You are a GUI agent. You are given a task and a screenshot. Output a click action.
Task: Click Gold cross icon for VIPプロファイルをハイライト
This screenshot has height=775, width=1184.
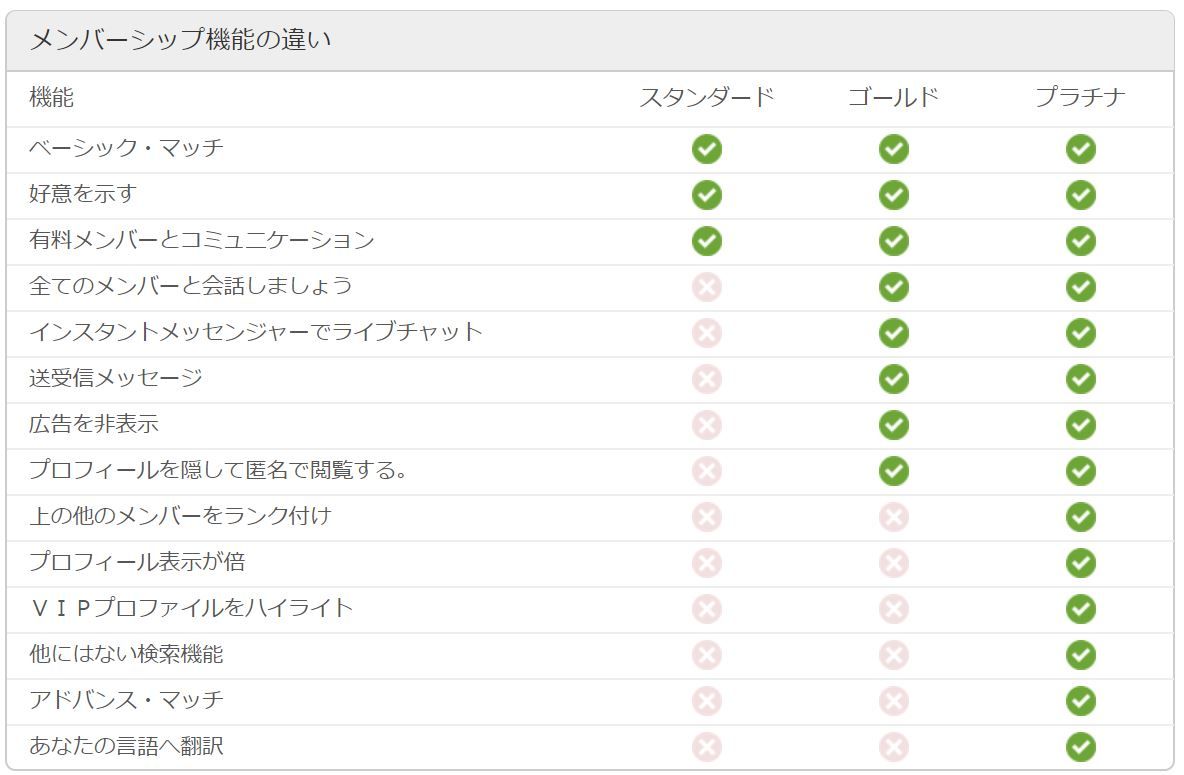[x=893, y=609]
